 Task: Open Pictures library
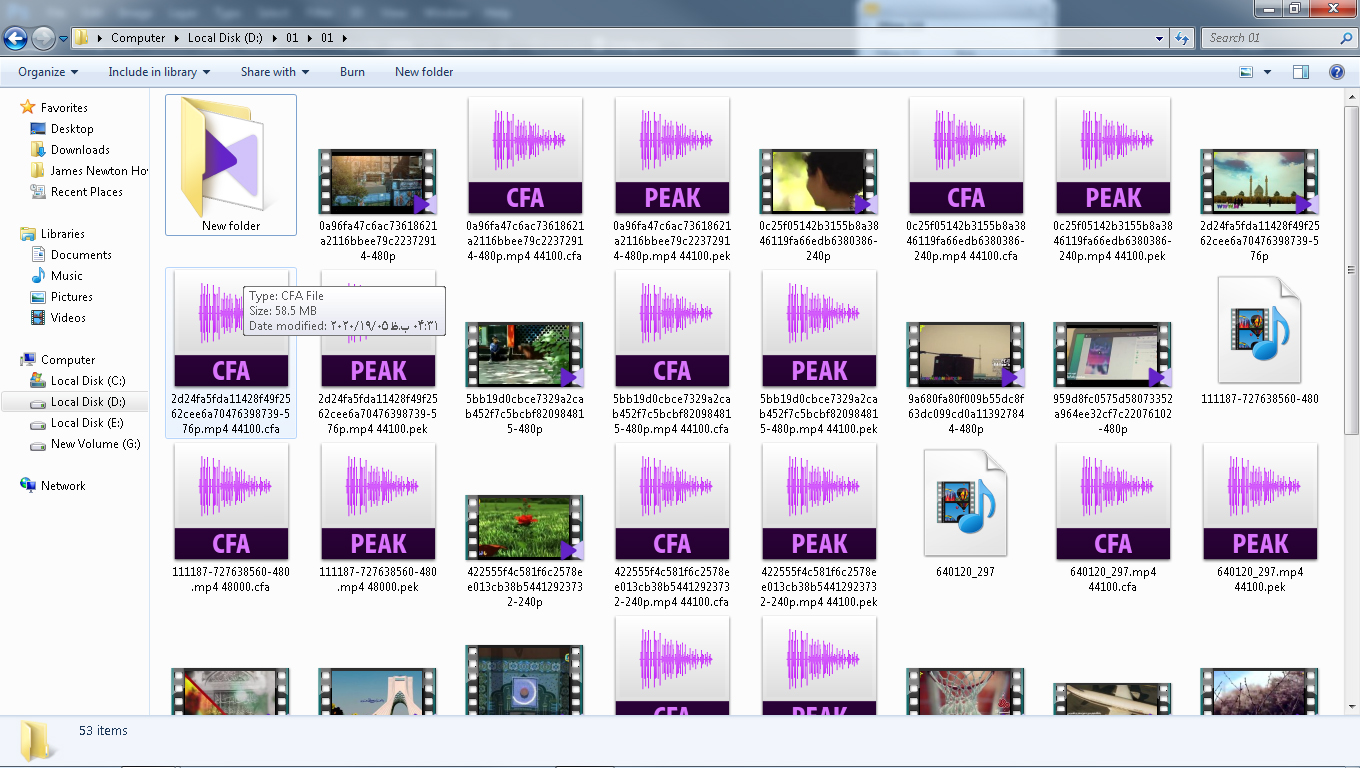pos(72,297)
